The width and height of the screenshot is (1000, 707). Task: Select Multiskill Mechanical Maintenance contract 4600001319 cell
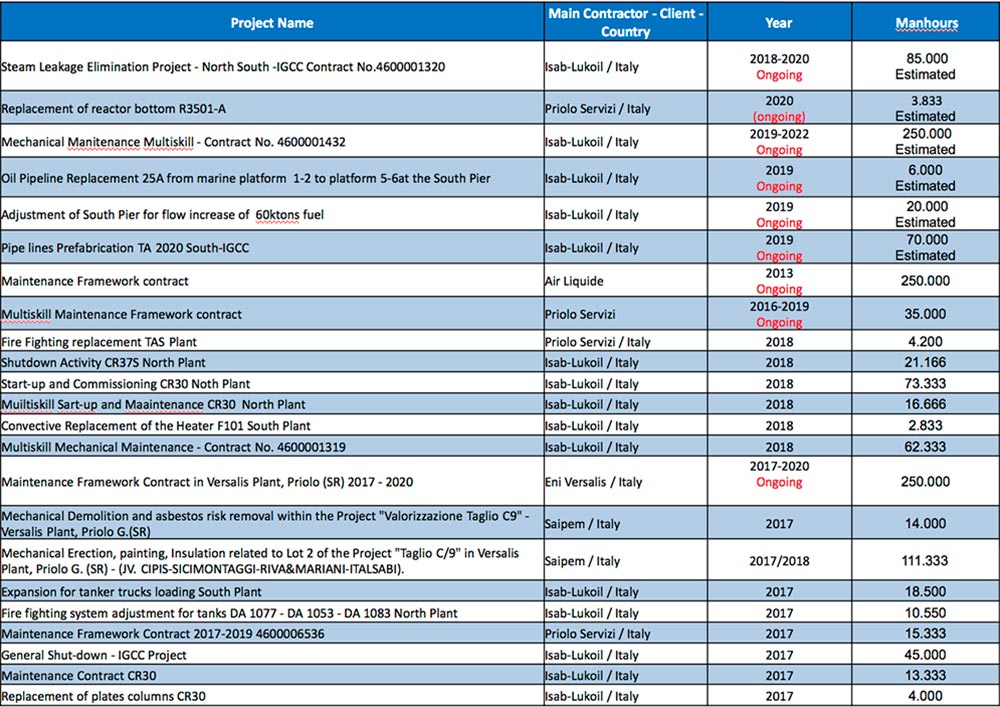[272, 446]
